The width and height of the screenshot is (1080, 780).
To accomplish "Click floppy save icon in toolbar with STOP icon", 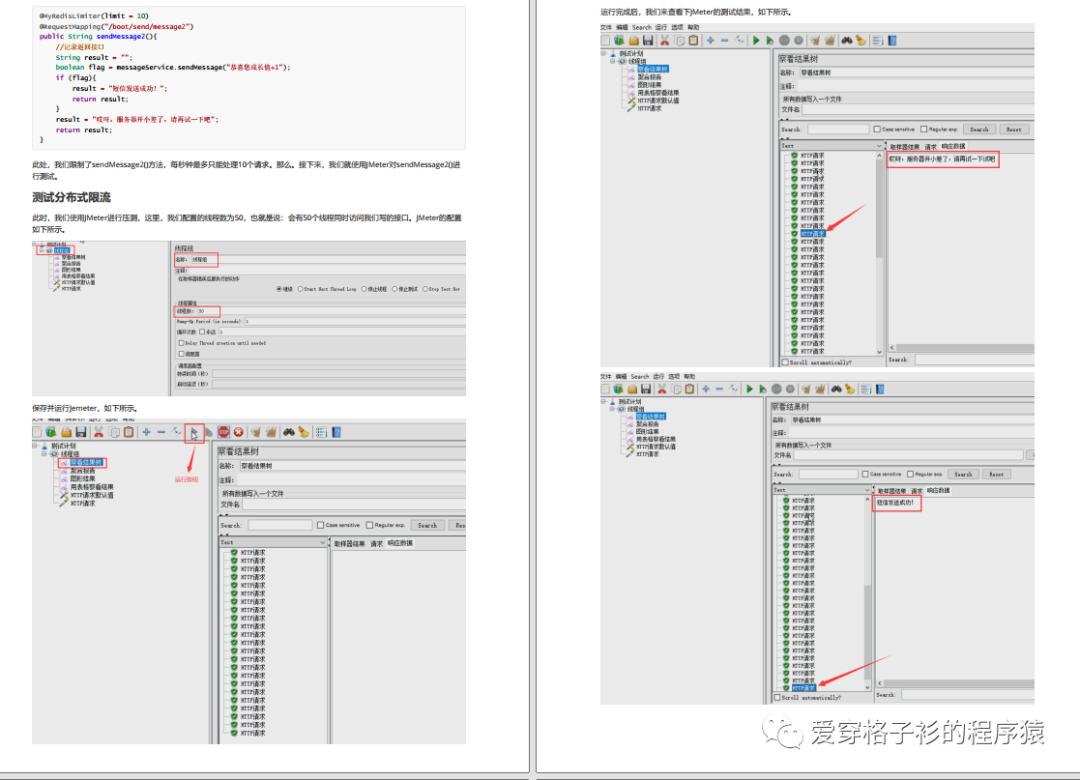I will (x=81, y=432).
